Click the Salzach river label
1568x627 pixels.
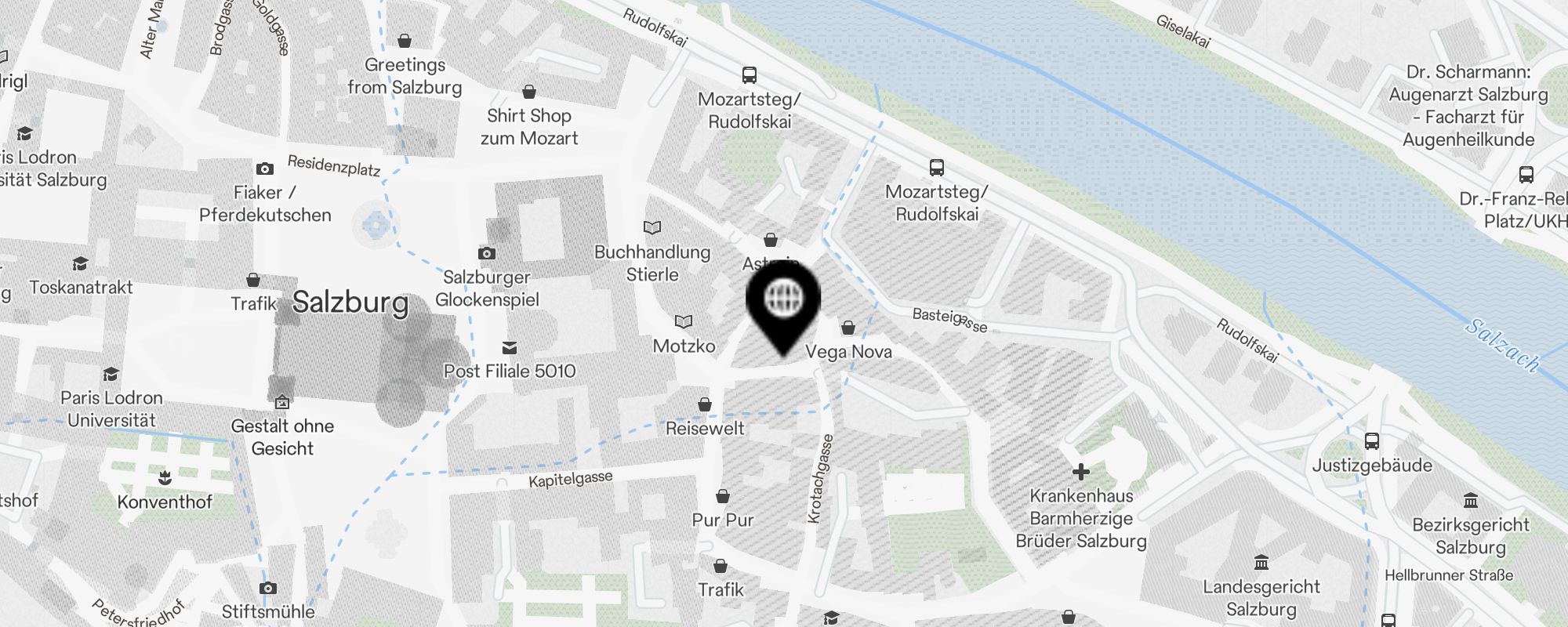[1502, 345]
